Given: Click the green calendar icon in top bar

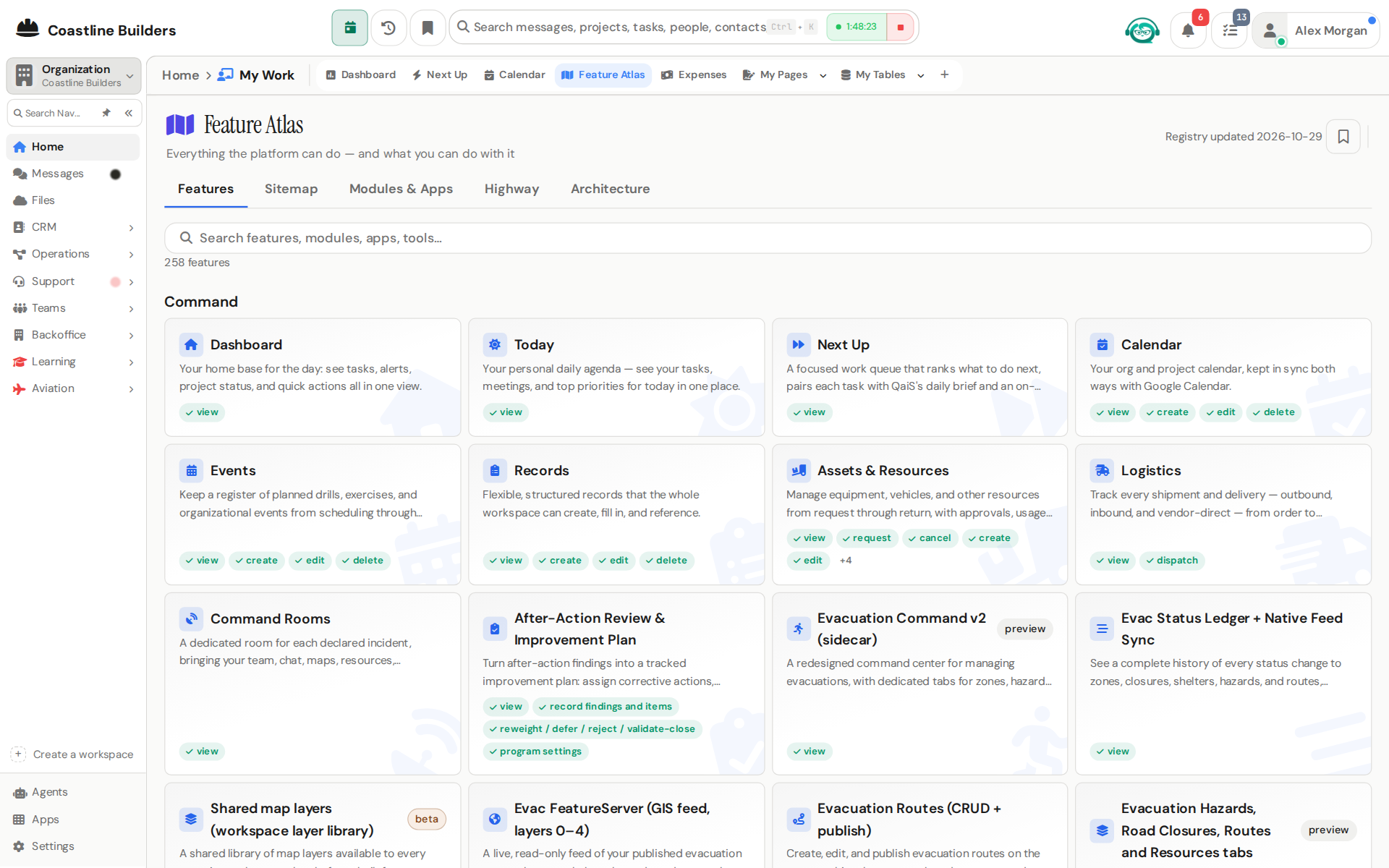Looking at the screenshot, I should [350, 27].
